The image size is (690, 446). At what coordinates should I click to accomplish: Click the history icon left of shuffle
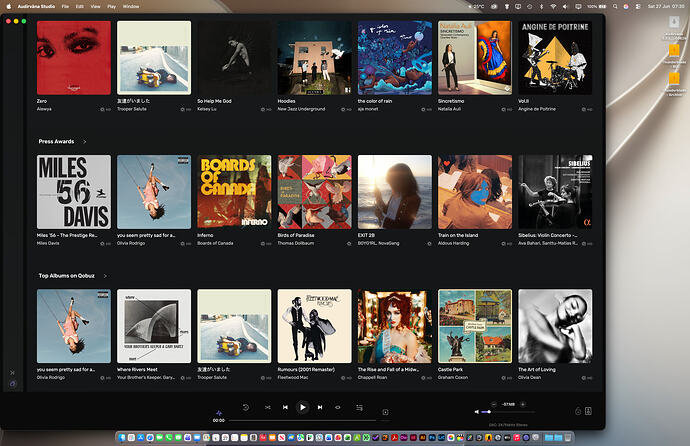coord(246,407)
